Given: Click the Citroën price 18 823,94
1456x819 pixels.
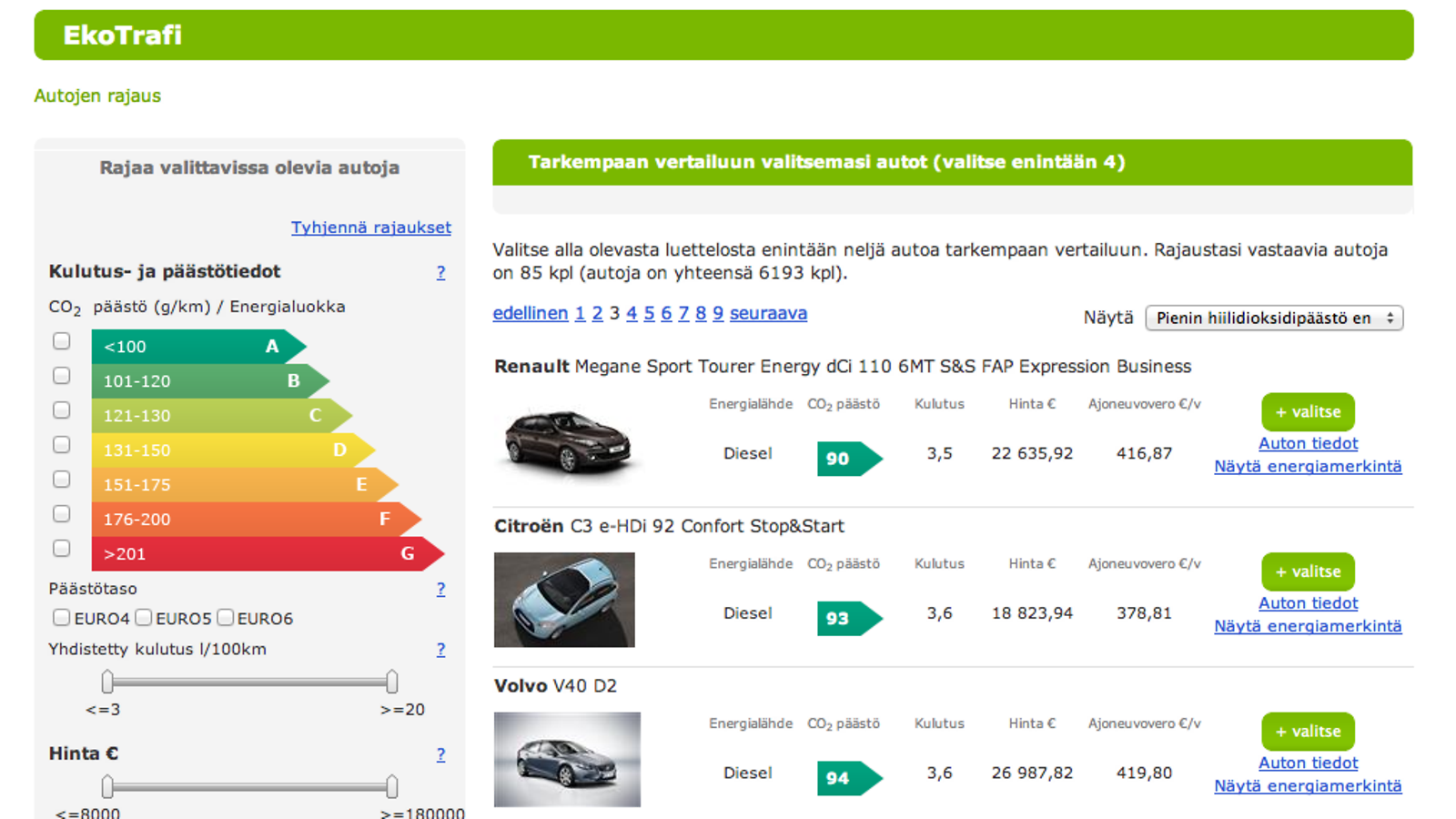Looking at the screenshot, I should click(x=1032, y=613).
